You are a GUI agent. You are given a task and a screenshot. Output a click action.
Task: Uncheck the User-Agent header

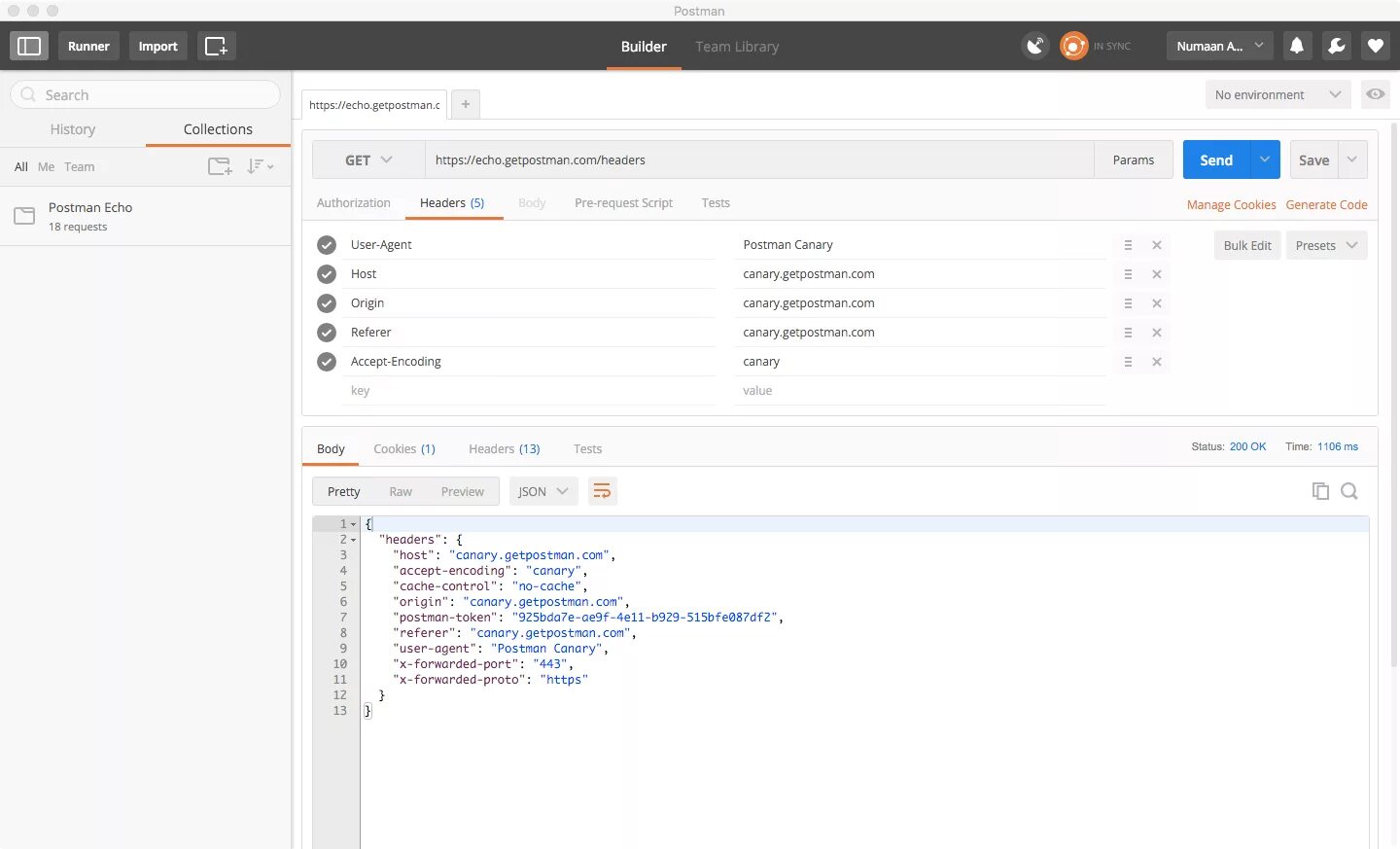tap(327, 245)
